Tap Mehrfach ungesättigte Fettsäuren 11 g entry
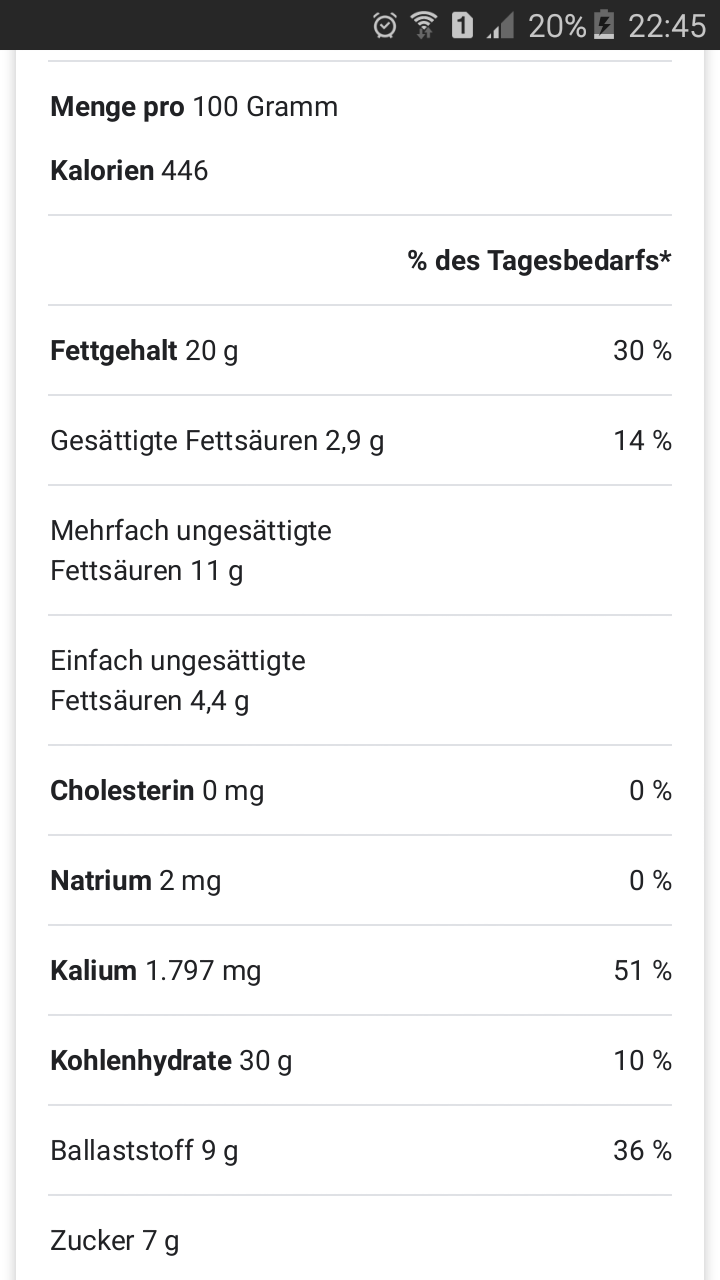 click(190, 550)
